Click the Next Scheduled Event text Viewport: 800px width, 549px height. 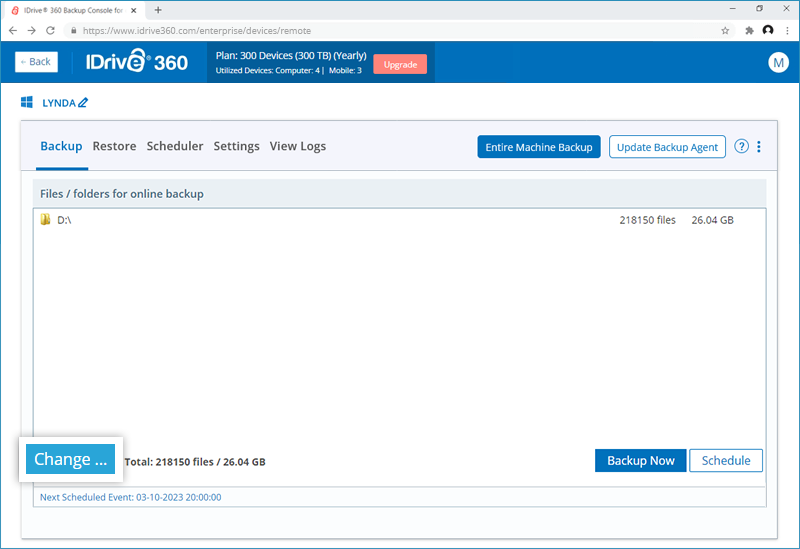pyautogui.click(x=131, y=497)
